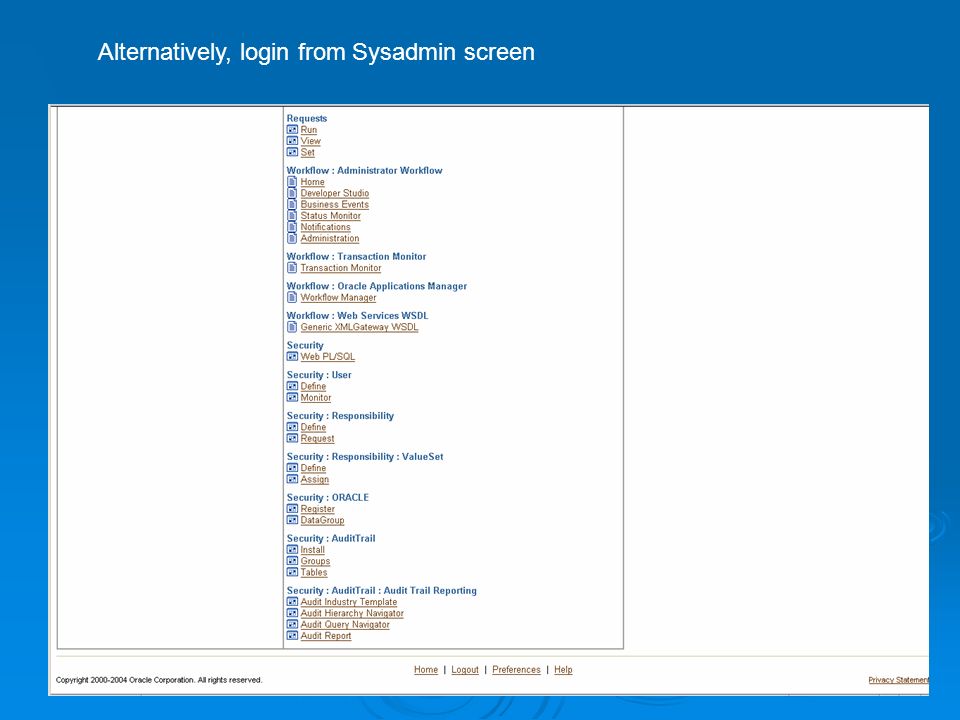This screenshot has width=960, height=720.
Task: Open the AuditTrail Install link
Action: (x=312, y=550)
